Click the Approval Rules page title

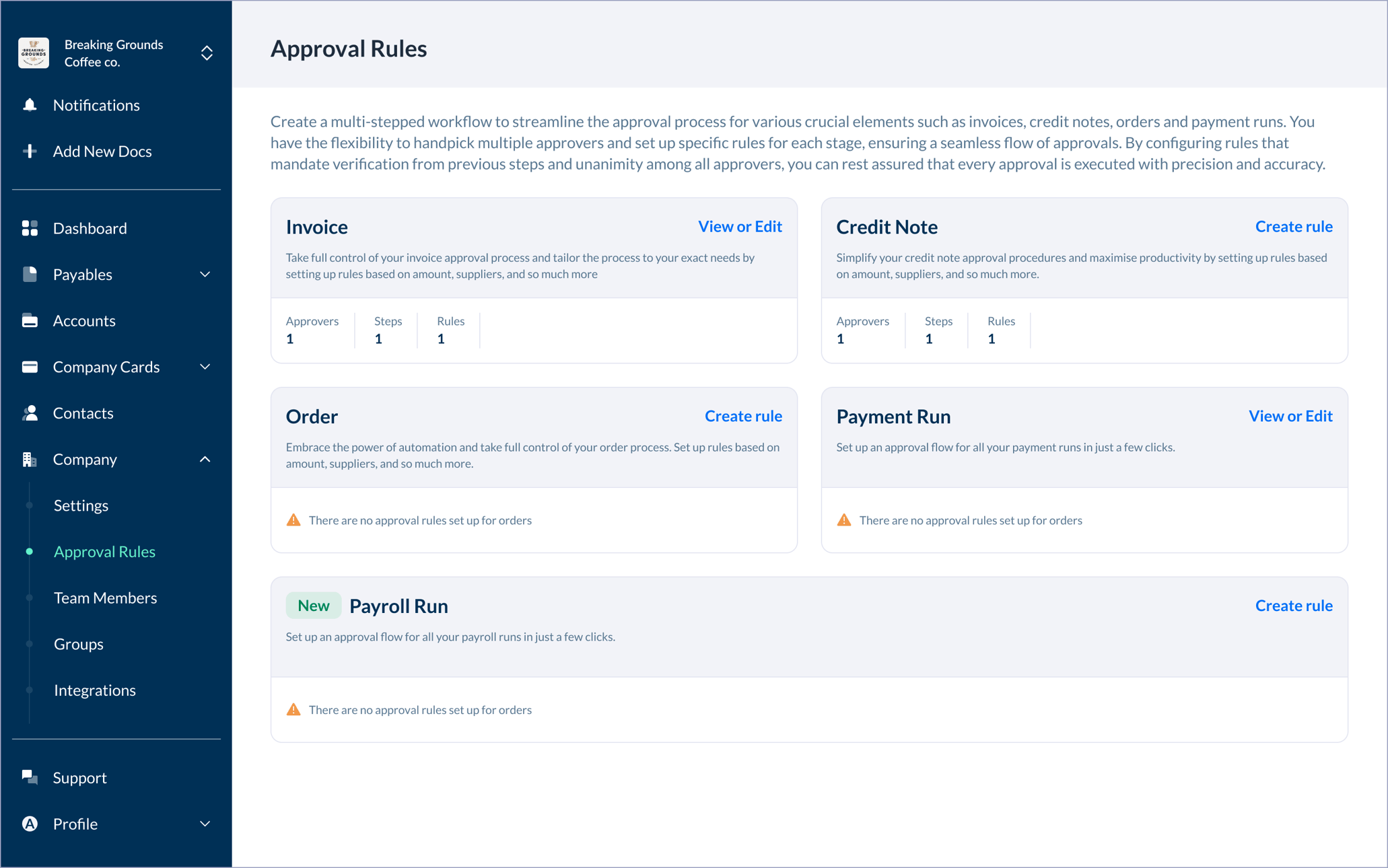pos(349,48)
